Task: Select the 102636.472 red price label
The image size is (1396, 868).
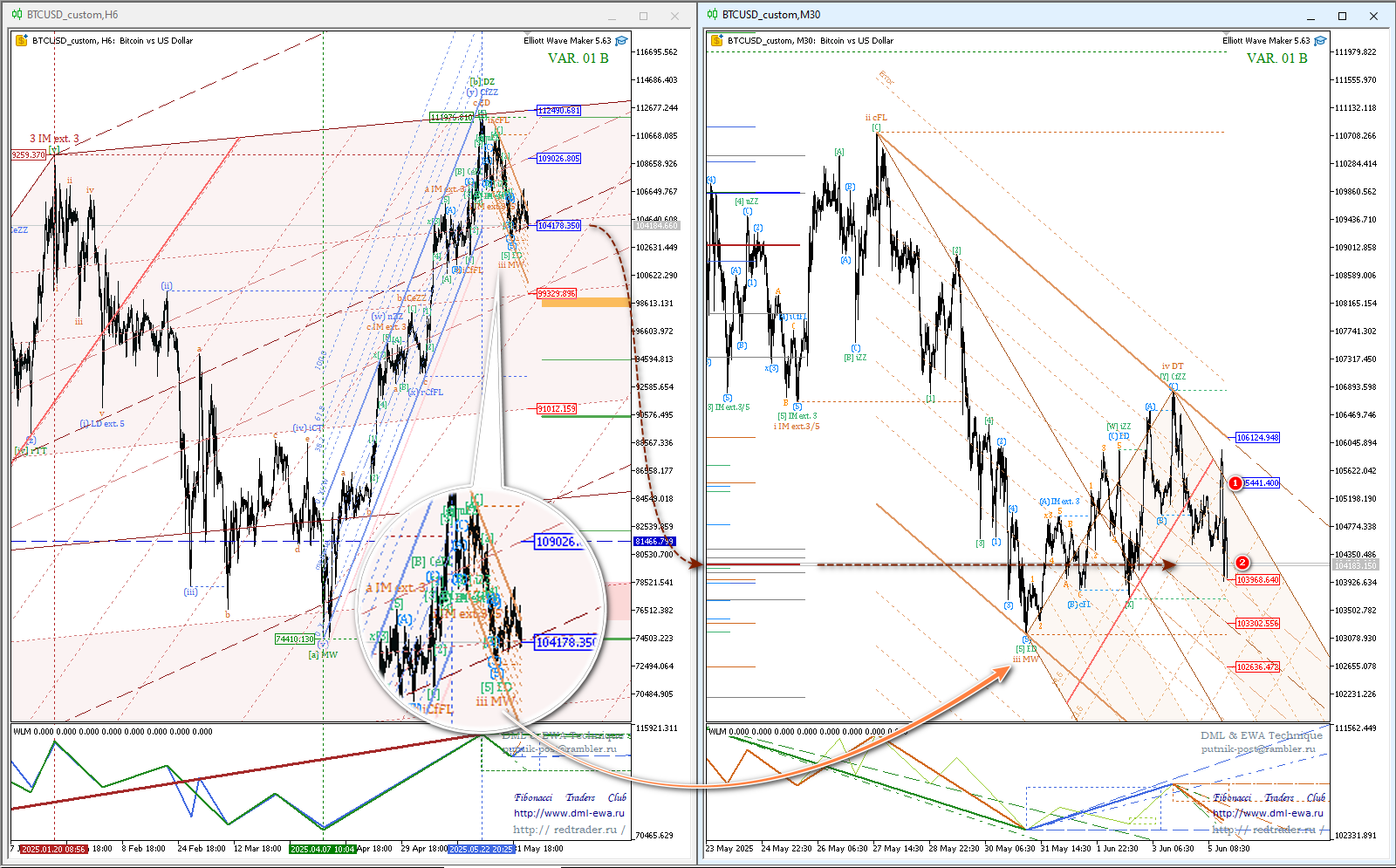Action: (x=1257, y=667)
